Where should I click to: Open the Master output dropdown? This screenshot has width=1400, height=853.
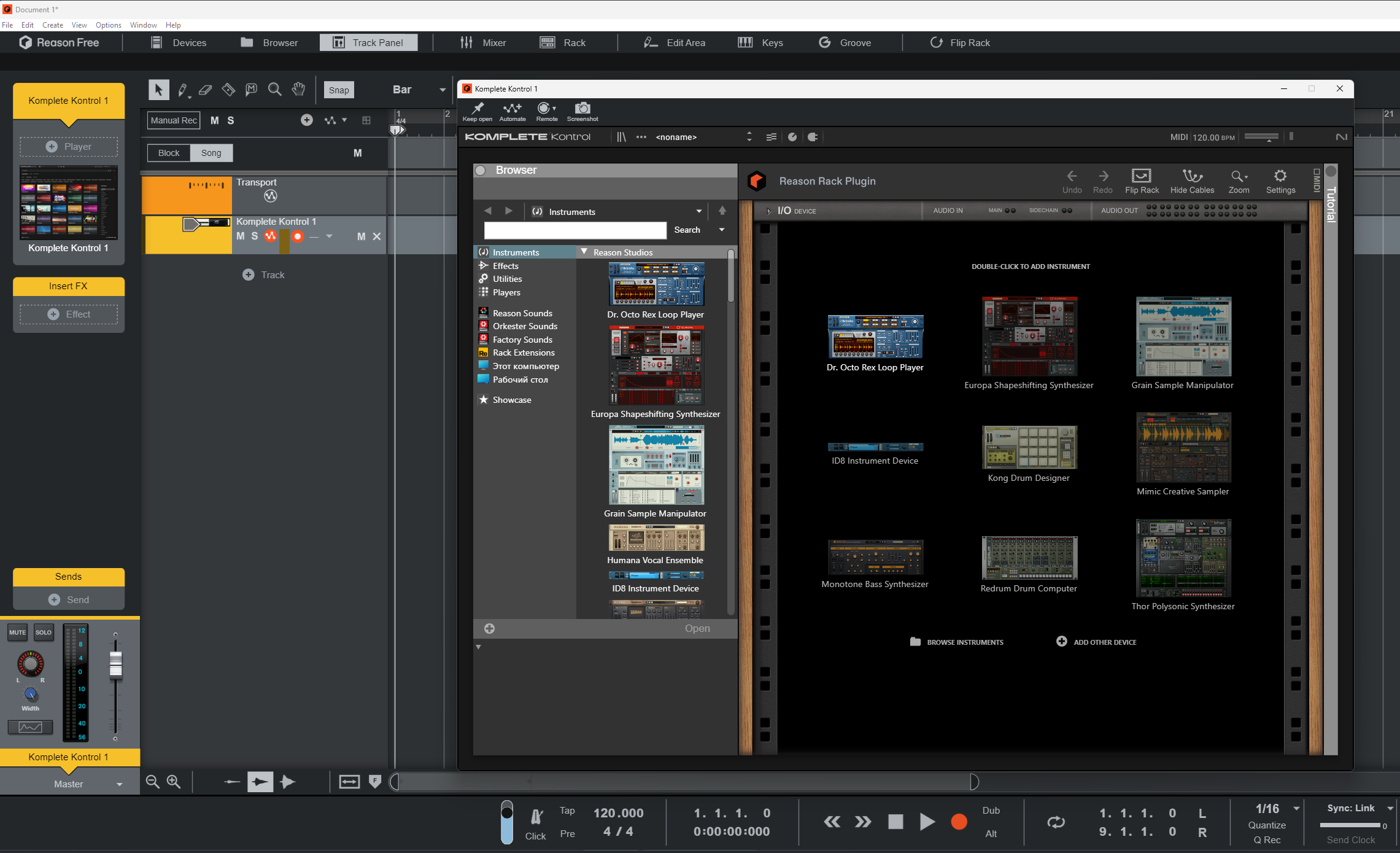pos(120,784)
